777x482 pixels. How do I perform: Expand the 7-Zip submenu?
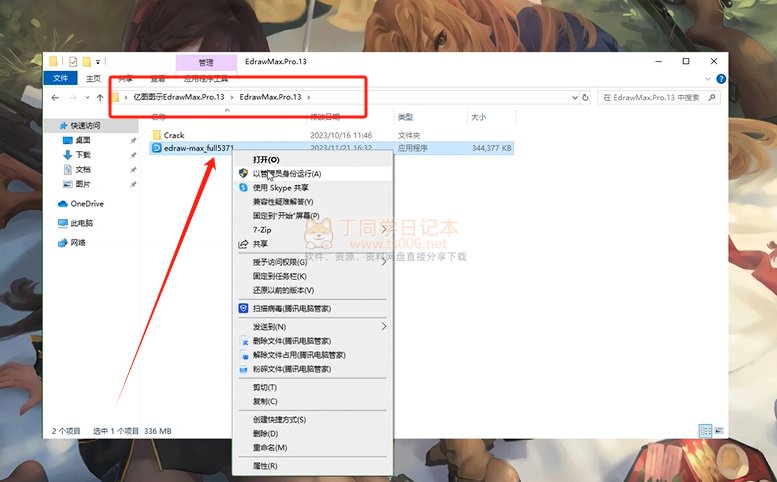[313, 229]
